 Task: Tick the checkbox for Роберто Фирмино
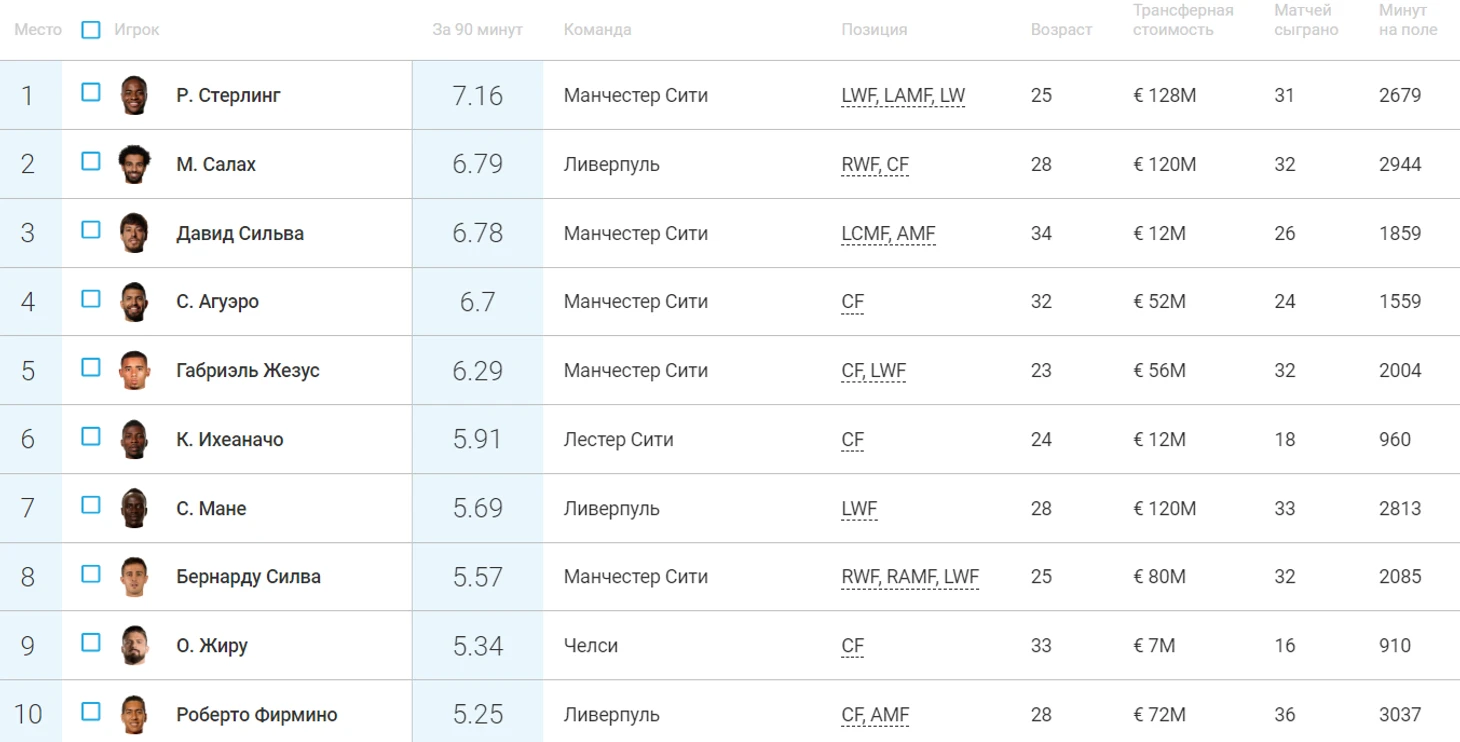pos(91,712)
